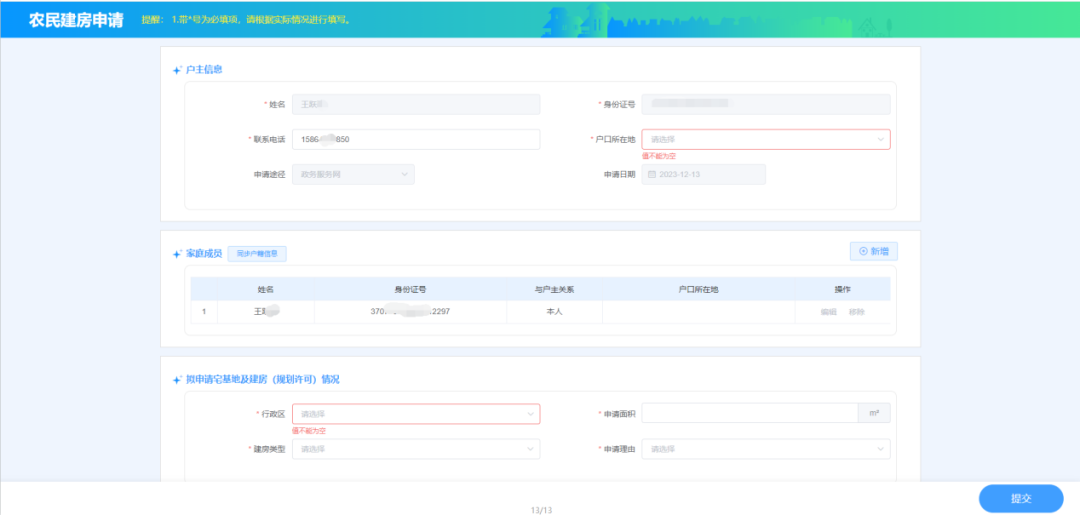Click the 同步户籍信息 button
The image size is (1080, 515).
coord(257,254)
